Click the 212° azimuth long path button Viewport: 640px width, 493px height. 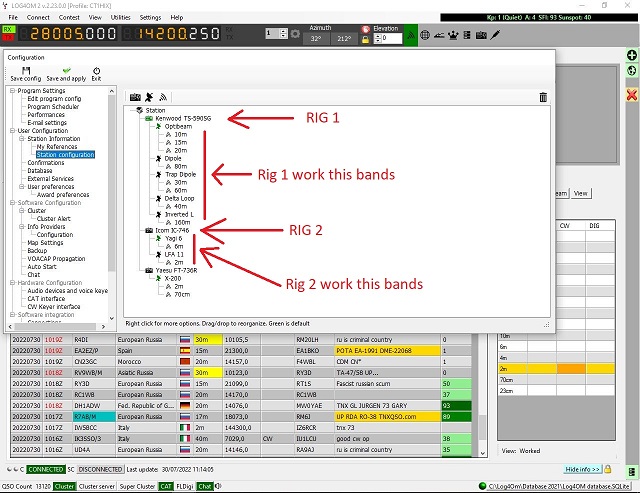pyautogui.click(x=344, y=38)
